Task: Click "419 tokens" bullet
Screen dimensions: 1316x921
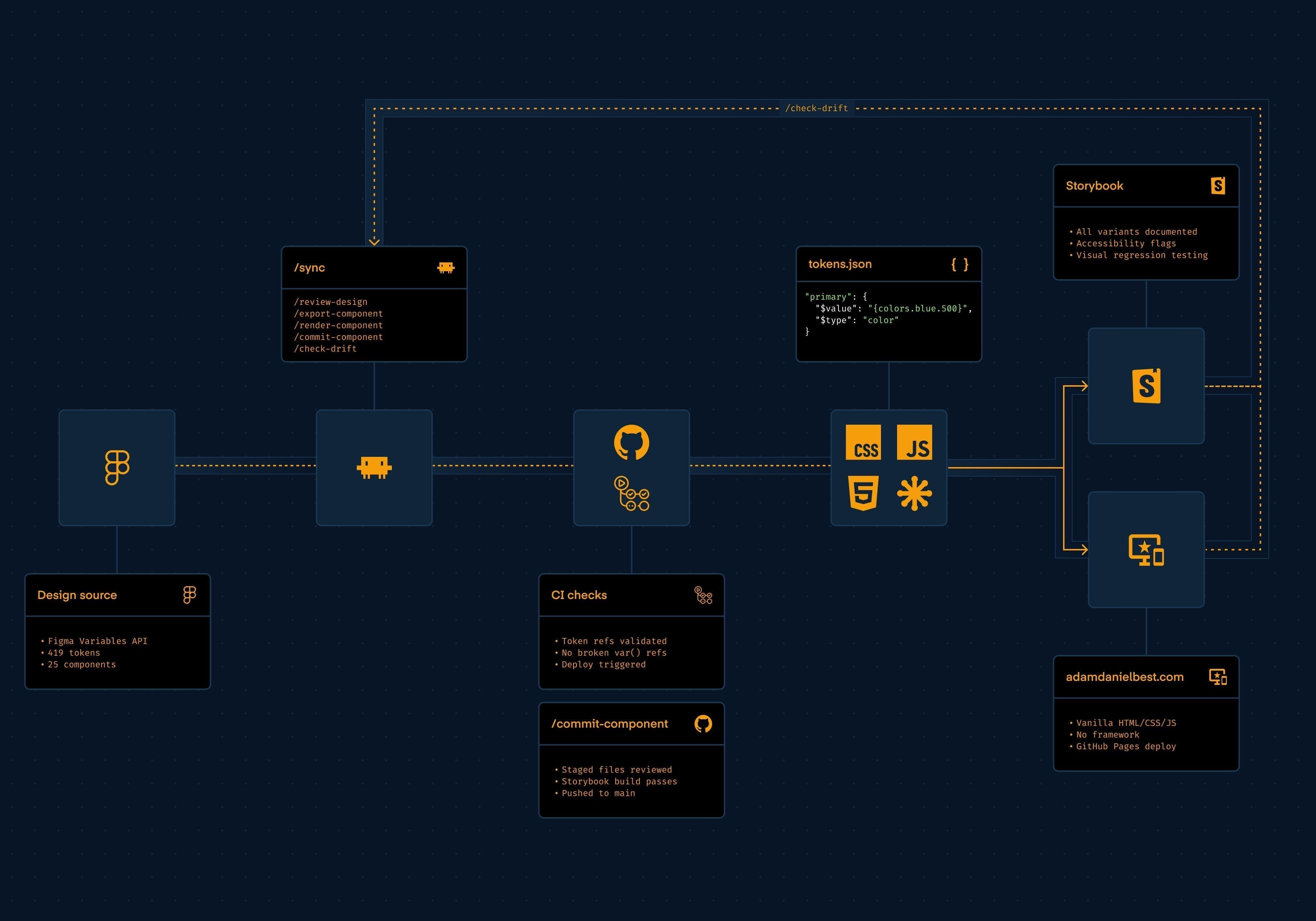Action: pos(70,653)
